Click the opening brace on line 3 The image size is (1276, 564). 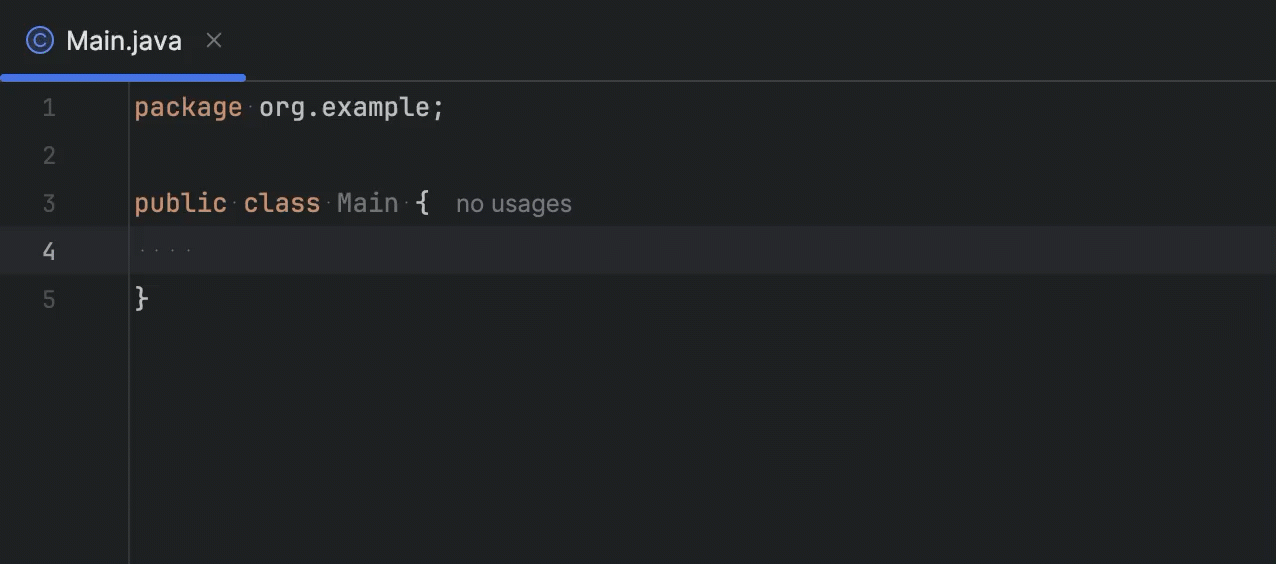[x=423, y=204]
